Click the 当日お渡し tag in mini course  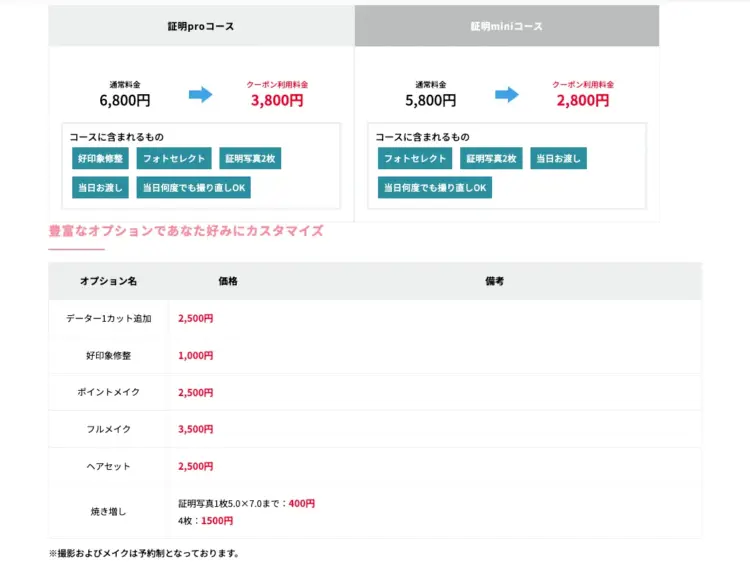click(x=558, y=158)
